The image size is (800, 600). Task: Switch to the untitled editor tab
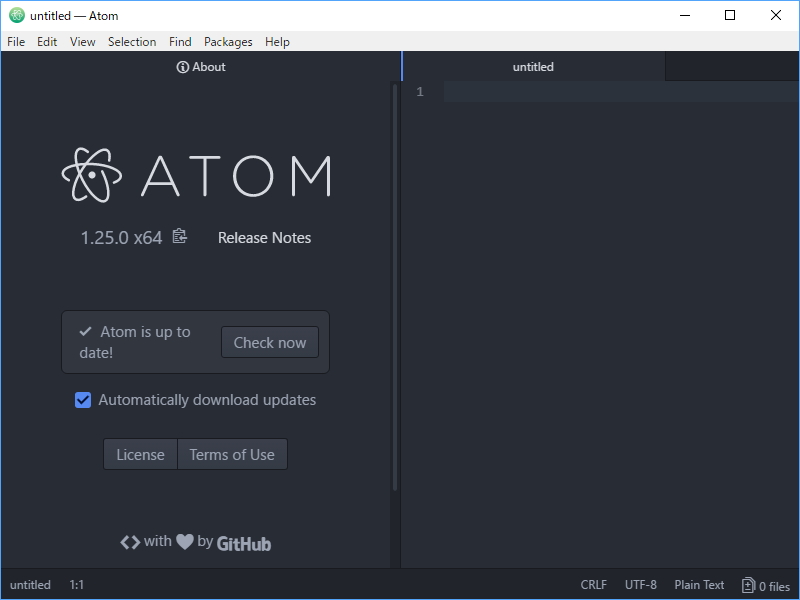click(x=533, y=66)
